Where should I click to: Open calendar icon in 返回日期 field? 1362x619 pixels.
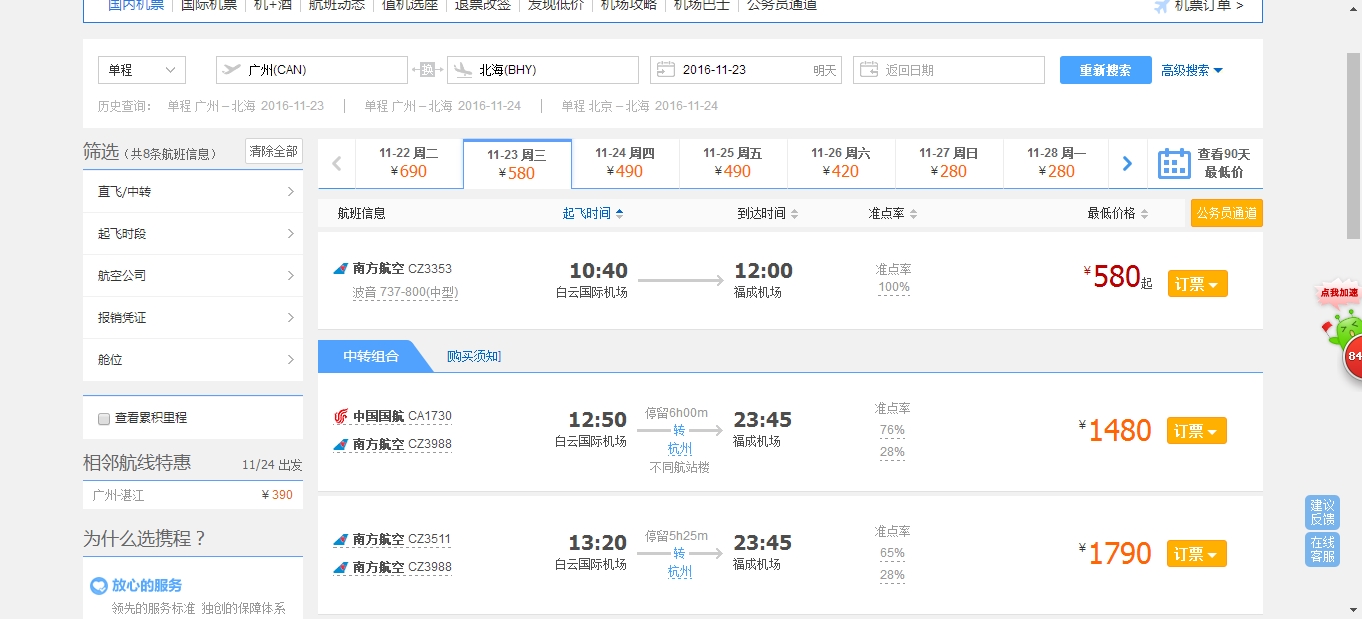869,70
